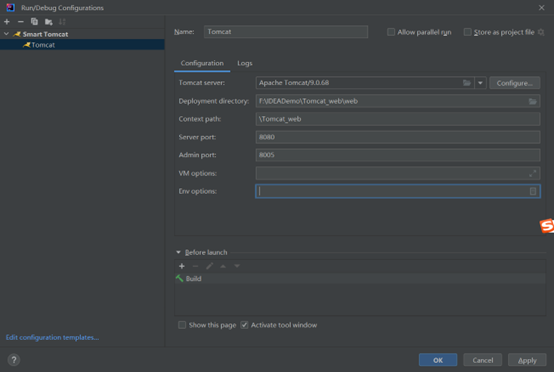Click the Cancel button
Image resolution: width=554 pixels, height=372 pixels.
[x=483, y=360]
